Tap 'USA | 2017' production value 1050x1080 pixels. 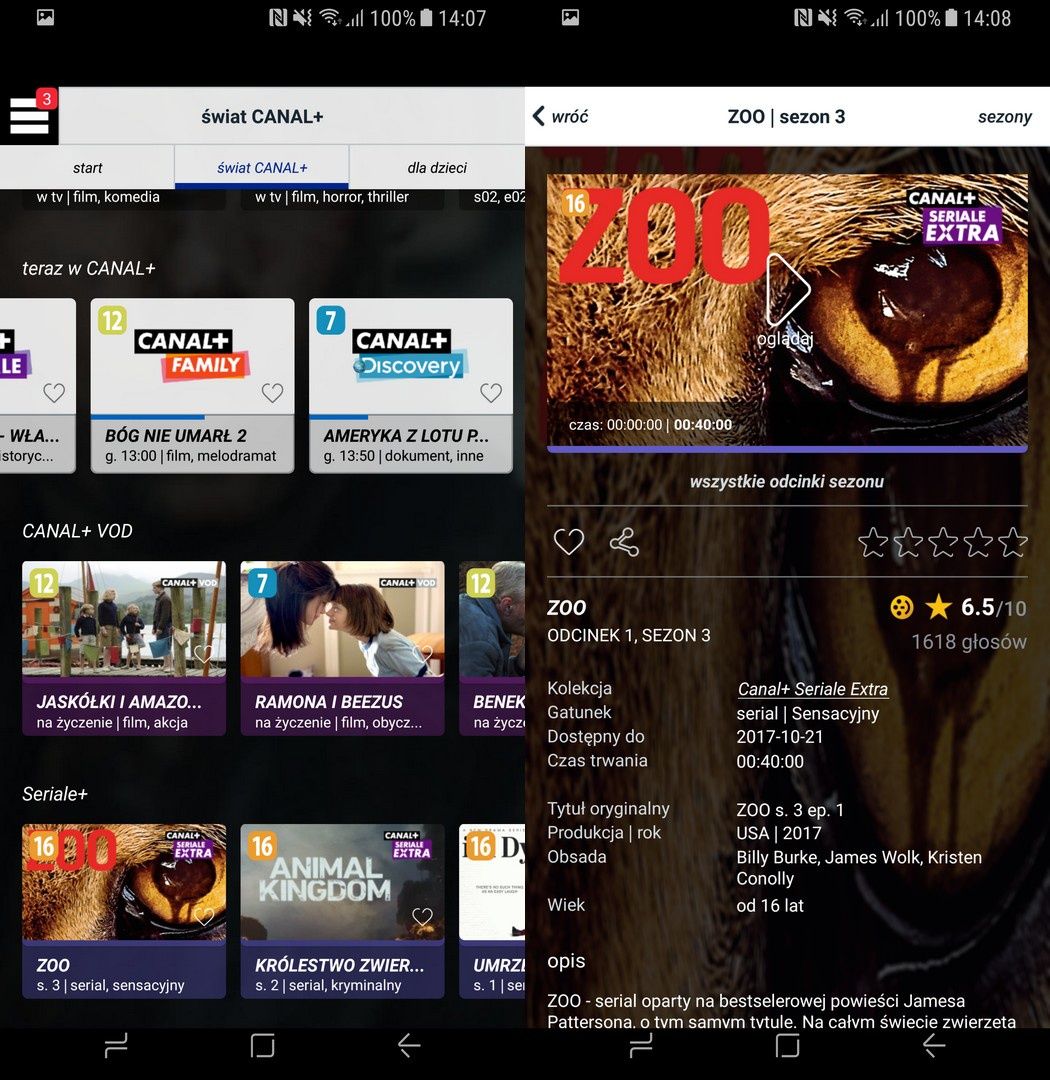point(779,833)
